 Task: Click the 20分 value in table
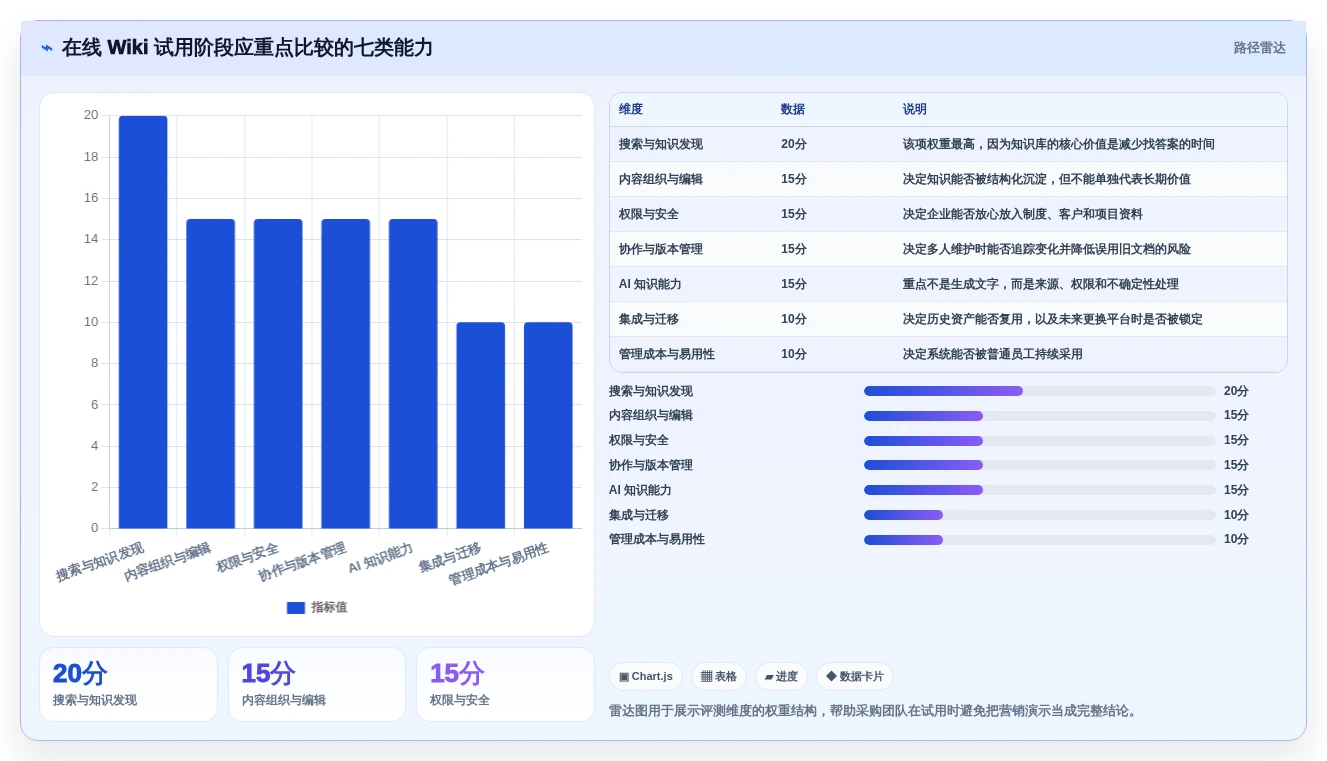[x=794, y=144]
